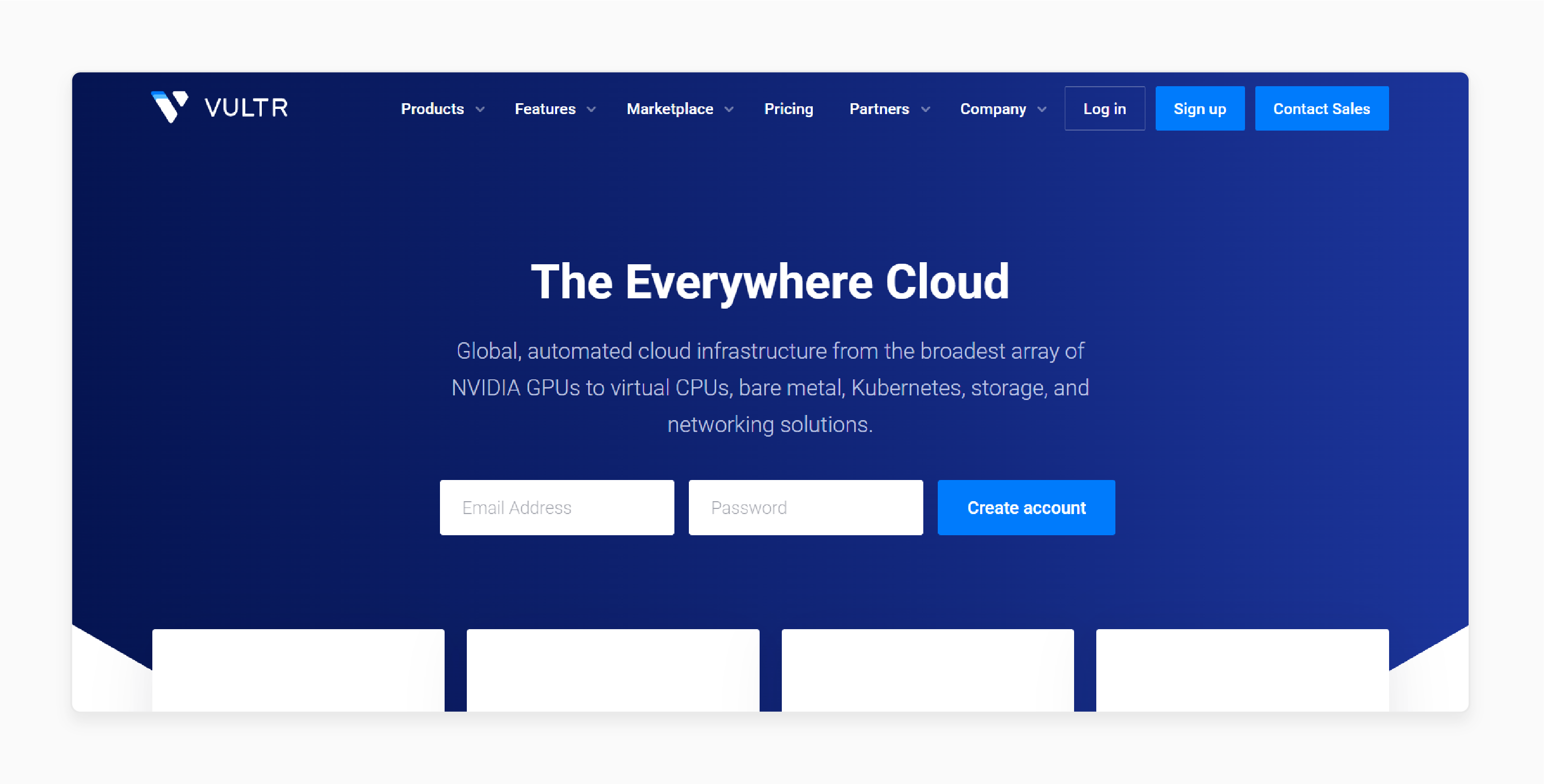Focus the Password field
The width and height of the screenshot is (1544, 784).
(805, 507)
